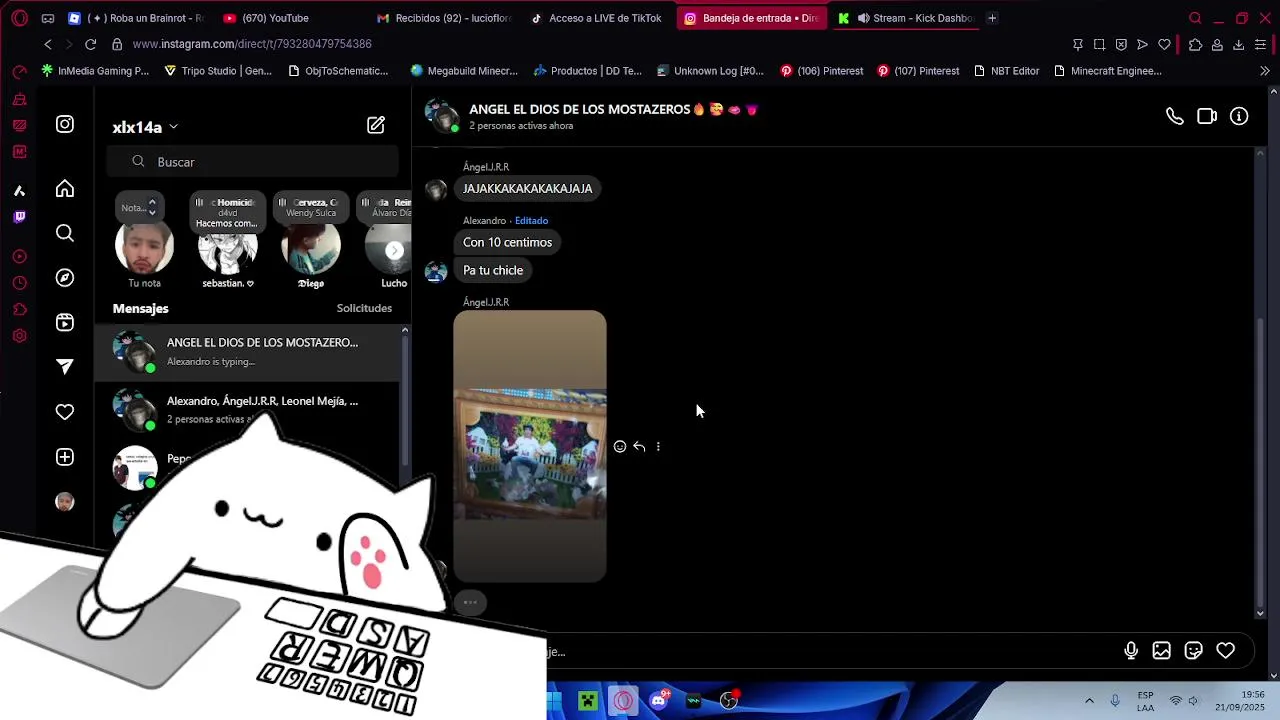Viewport: 1280px width, 720px height.
Task: Open Opera easy setup sliders icon
Action: [x=1260, y=45]
